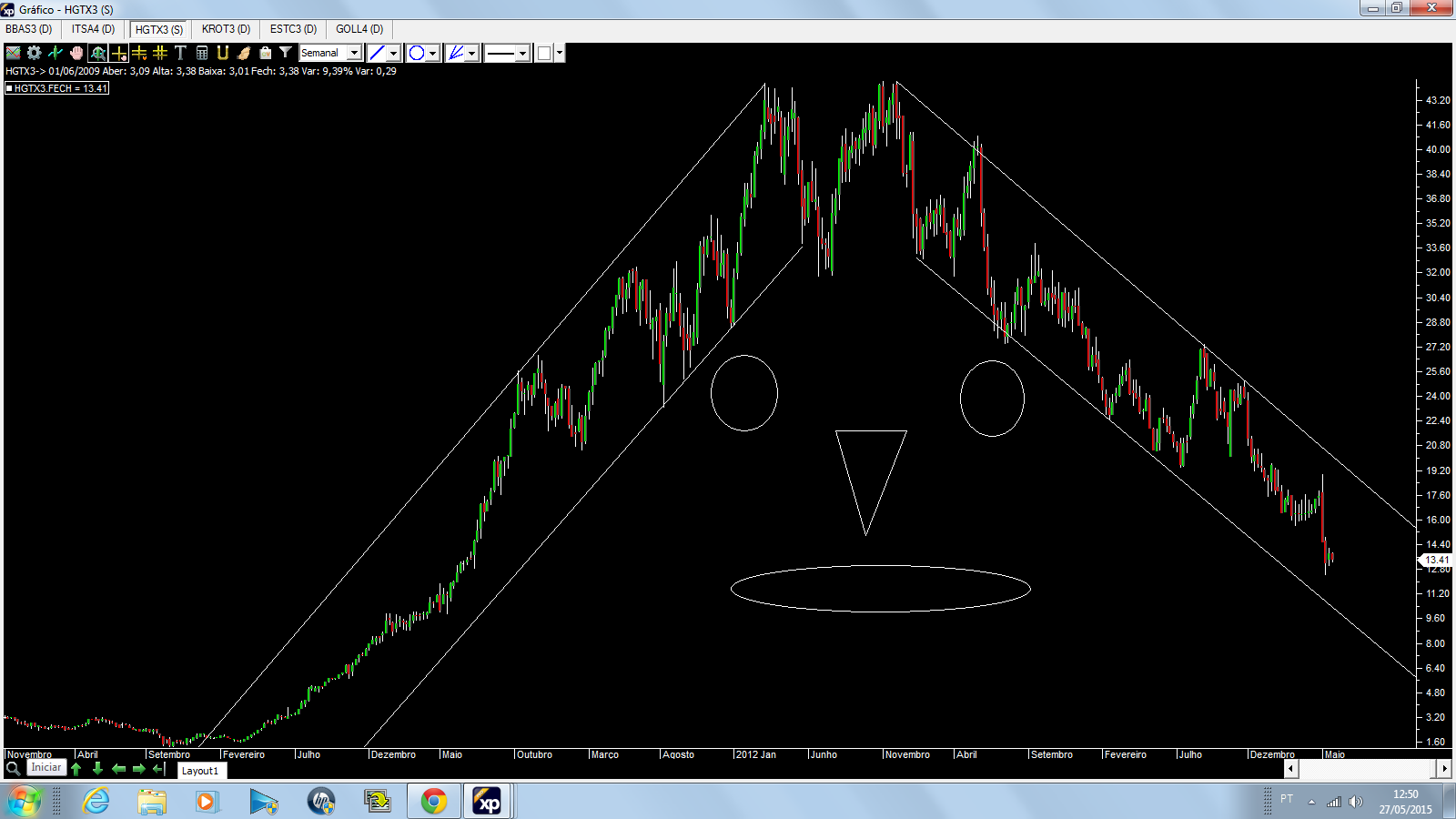Click the magnet U snap icon
This screenshot has height=819, width=1456.
coord(223,53)
